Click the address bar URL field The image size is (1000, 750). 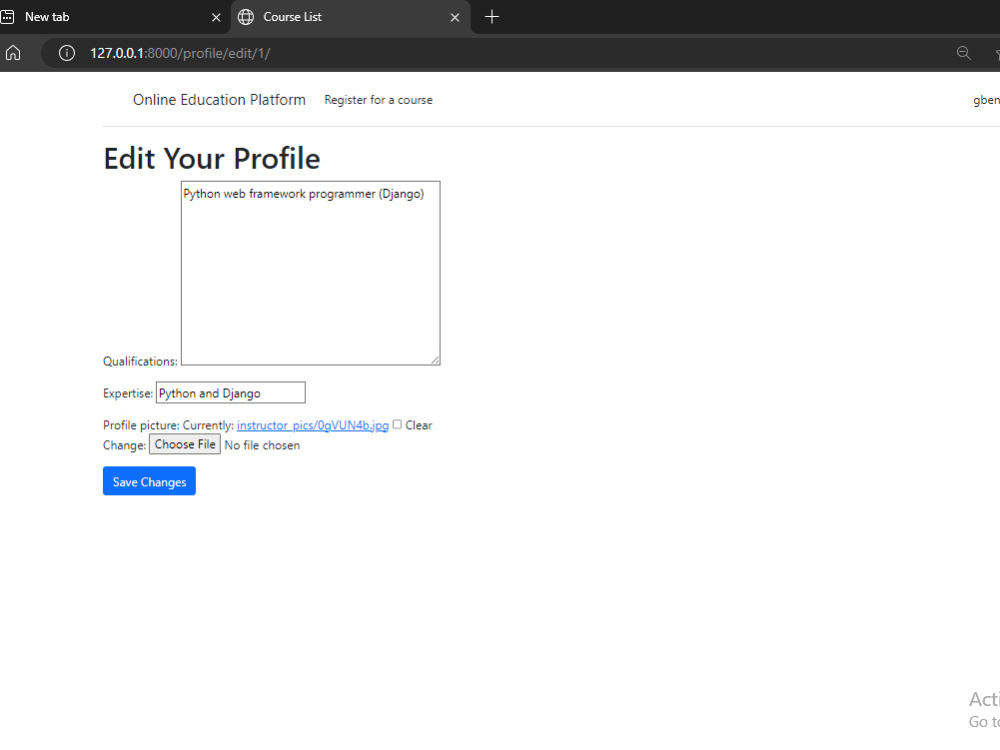[497, 53]
